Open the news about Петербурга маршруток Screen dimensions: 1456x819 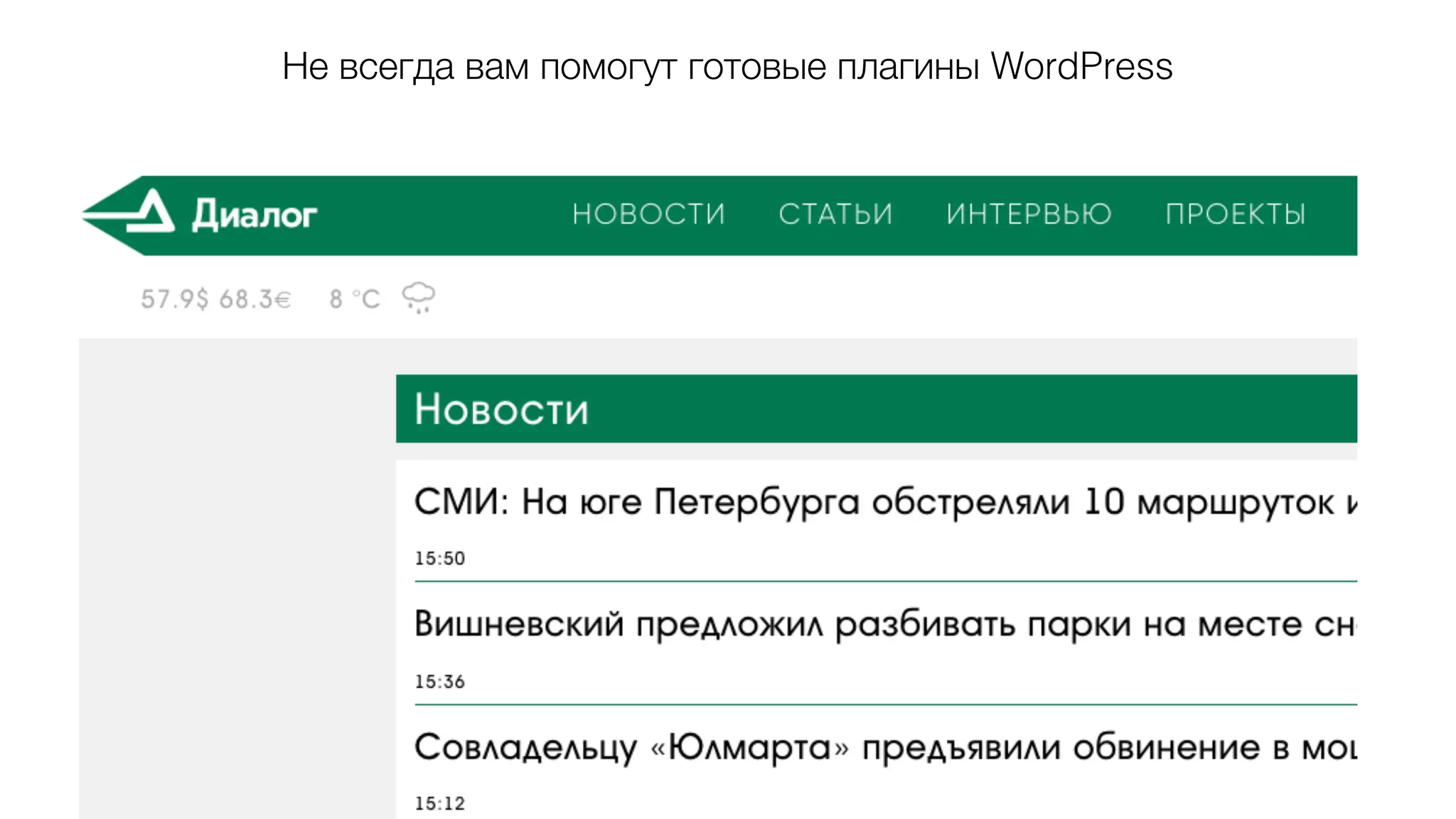[886, 502]
